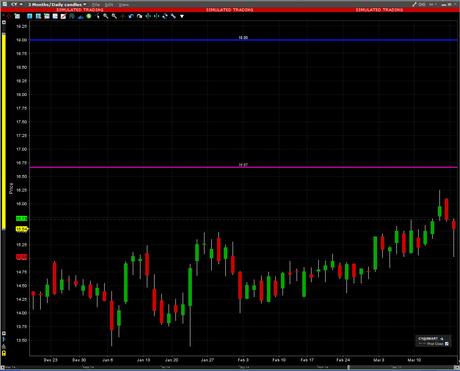Click the blue area-chart icon in the toolbar
460x371 pixels.
[80, 16]
